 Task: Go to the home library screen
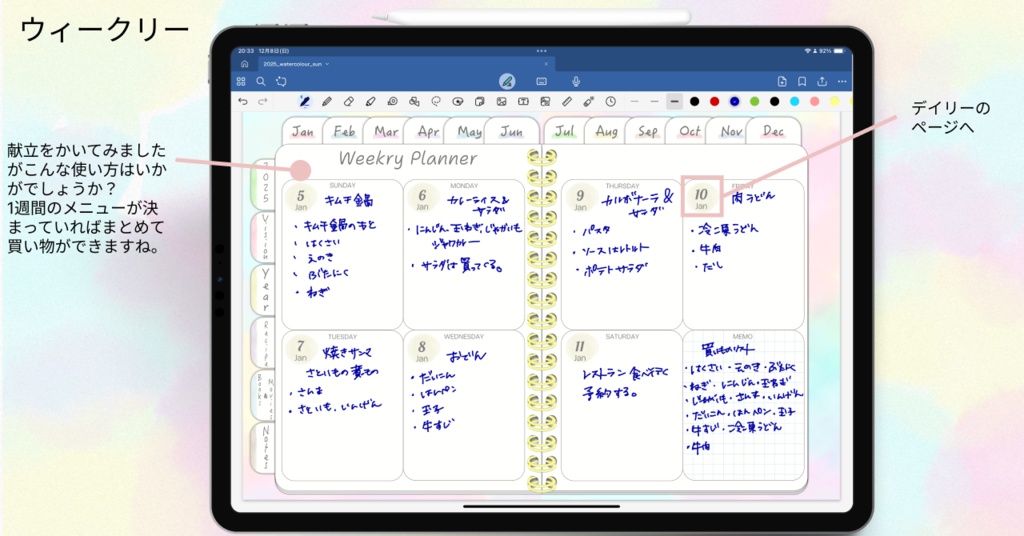point(244,64)
